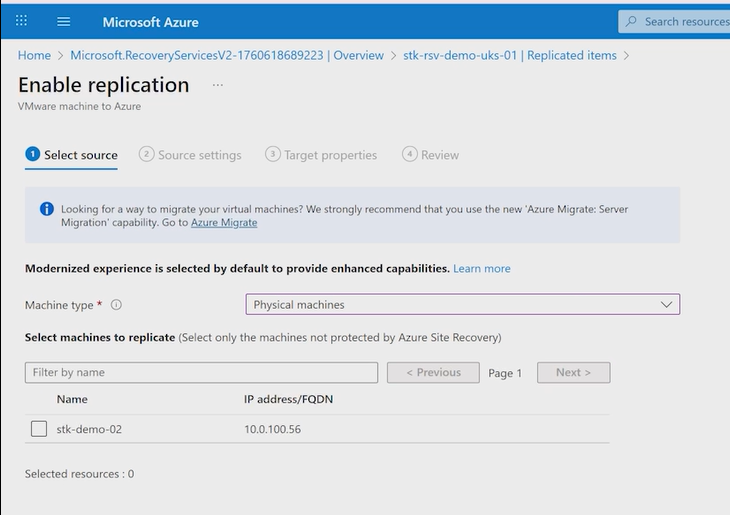The image size is (730, 515).
Task: Expand the Machine type dropdown
Action: (x=463, y=305)
